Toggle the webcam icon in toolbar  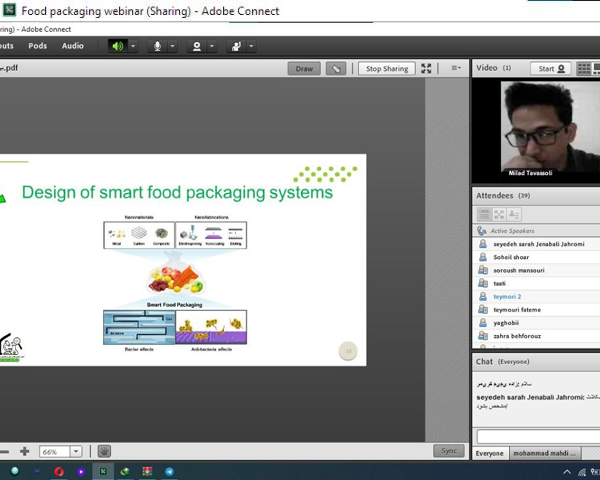(197, 46)
